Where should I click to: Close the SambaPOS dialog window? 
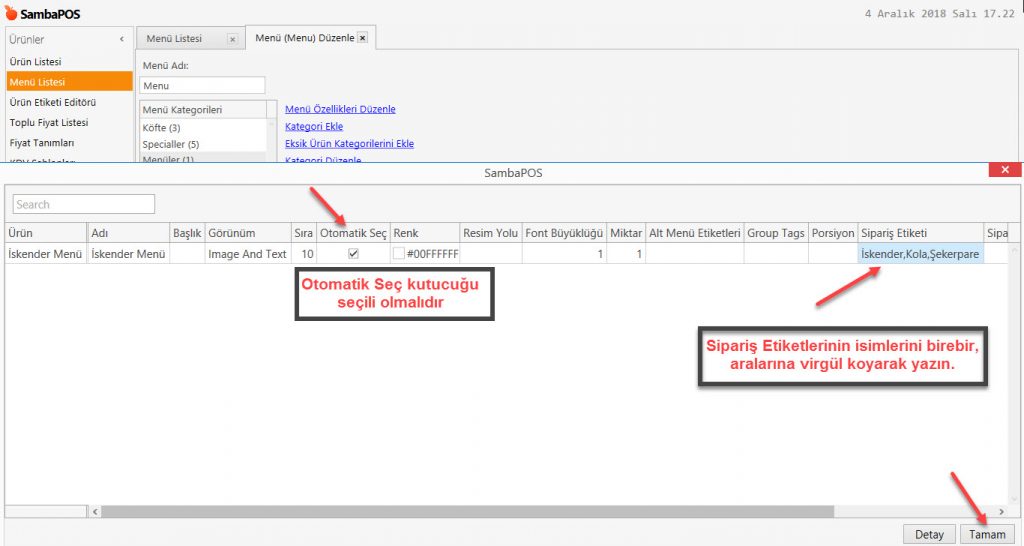pos(1003,171)
